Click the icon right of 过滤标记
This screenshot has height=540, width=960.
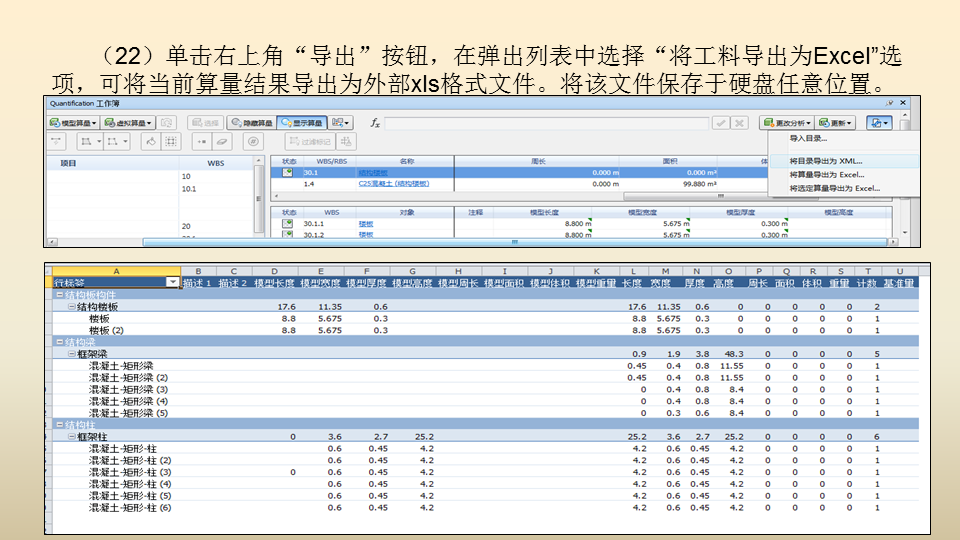pos(347,141)
